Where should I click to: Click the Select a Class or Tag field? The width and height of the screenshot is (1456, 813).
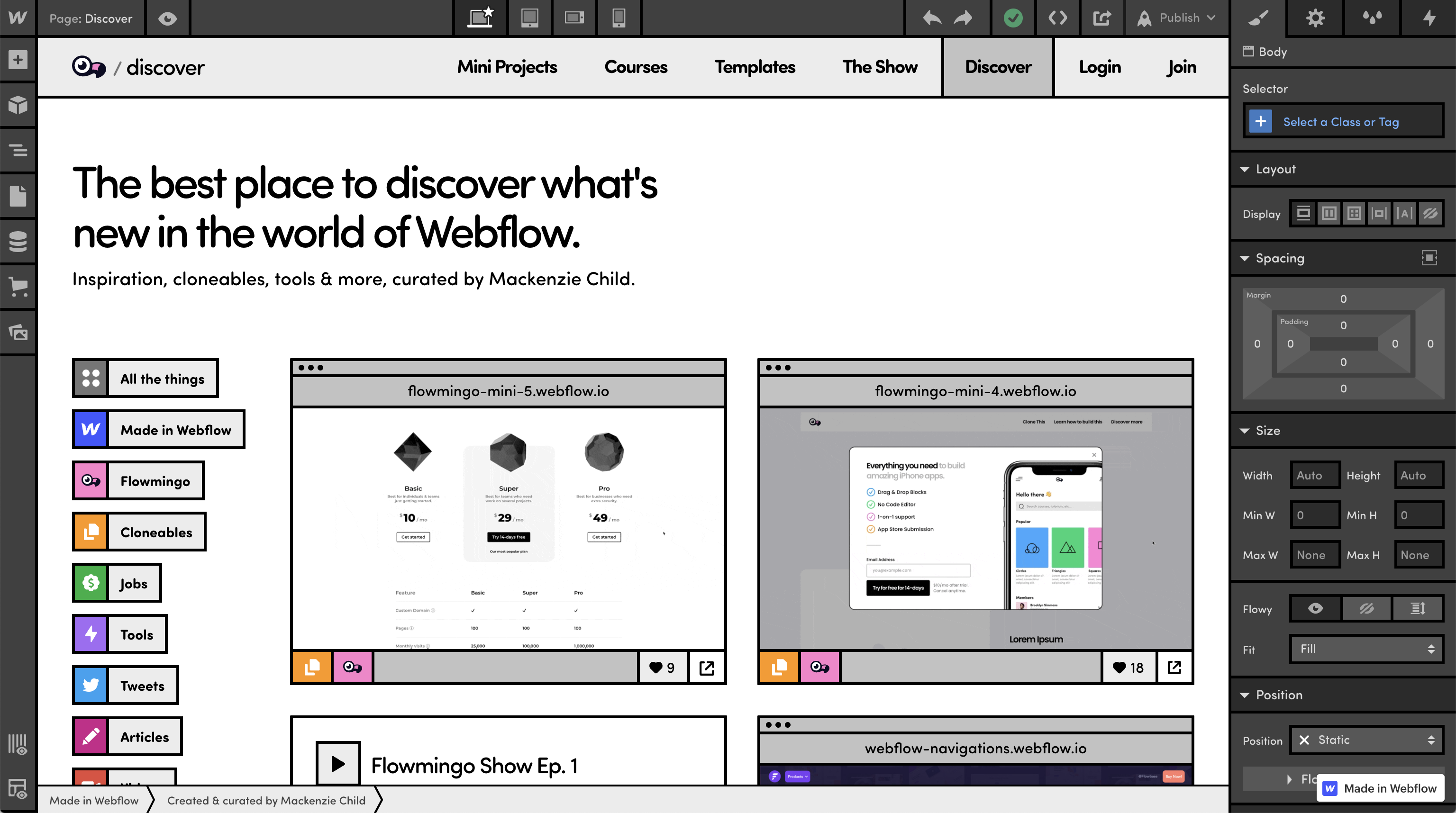click(x=1341, y=122)
